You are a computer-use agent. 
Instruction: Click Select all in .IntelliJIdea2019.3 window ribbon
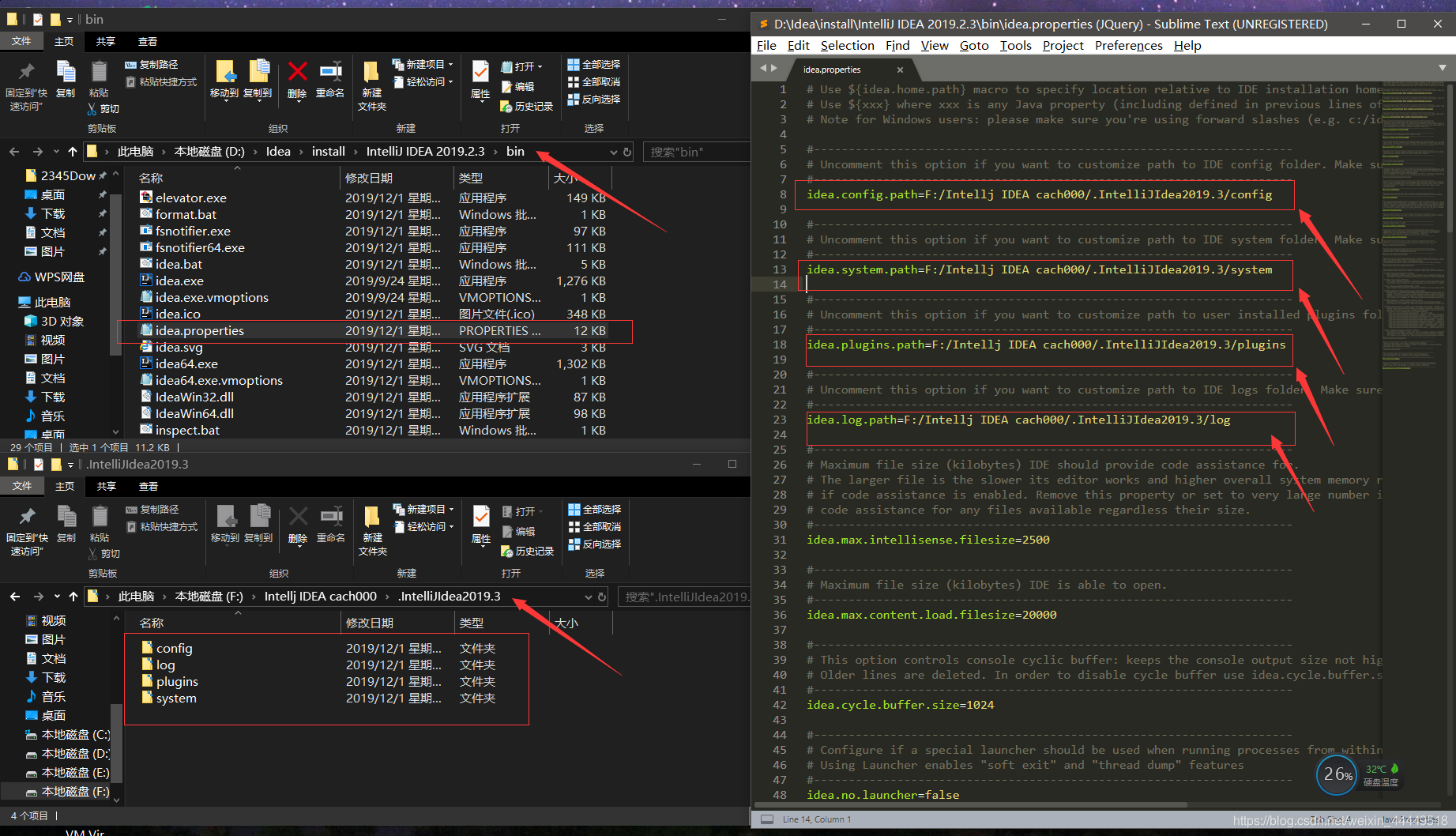point(594,510)
